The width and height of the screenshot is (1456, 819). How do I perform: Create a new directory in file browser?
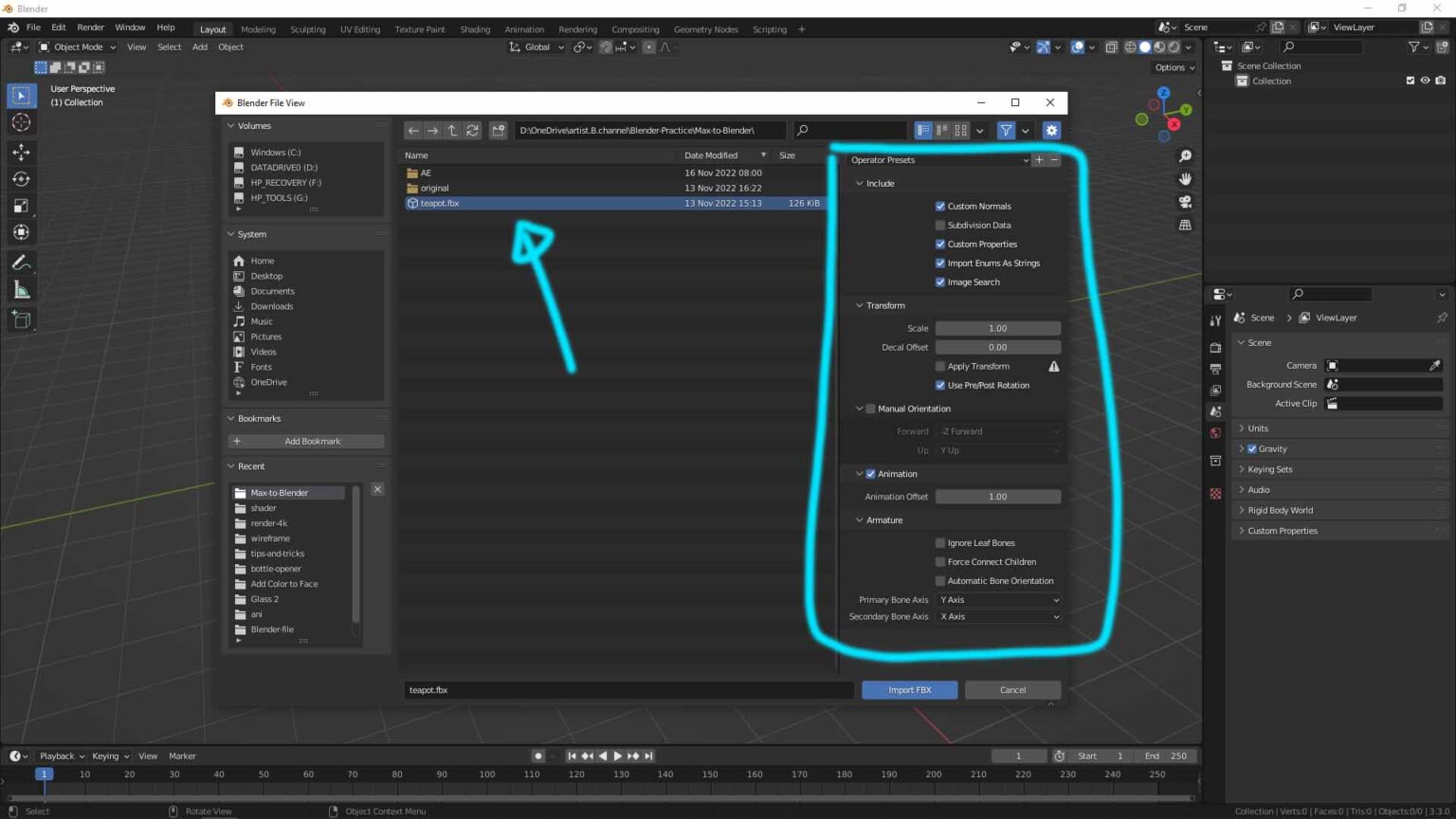pyautogui.click(x=498, y=131)
